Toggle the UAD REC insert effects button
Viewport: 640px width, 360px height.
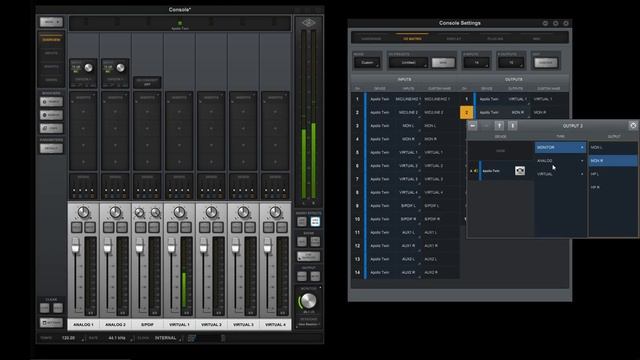point(302,222)
